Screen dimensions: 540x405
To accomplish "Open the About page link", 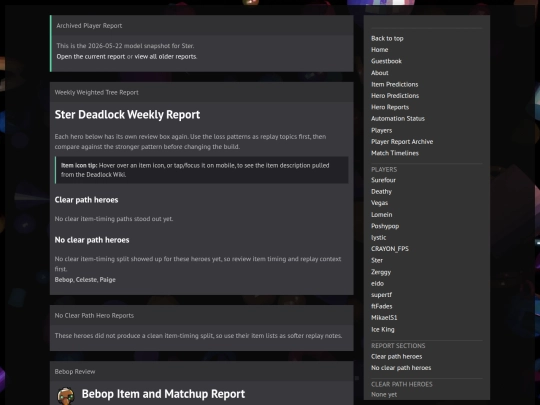I will 380,73.
